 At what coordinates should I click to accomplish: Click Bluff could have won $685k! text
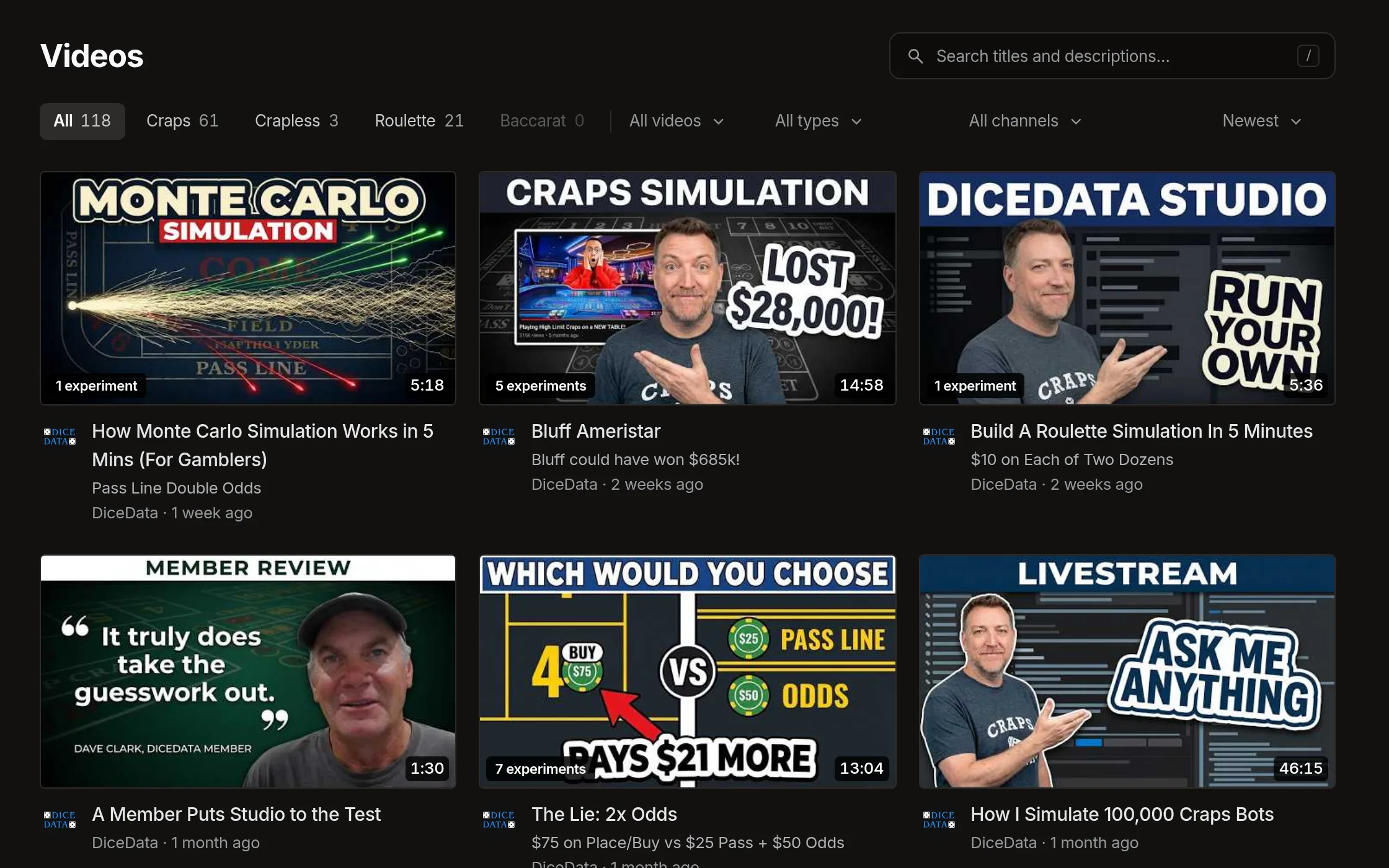click(x=635, y=459)
